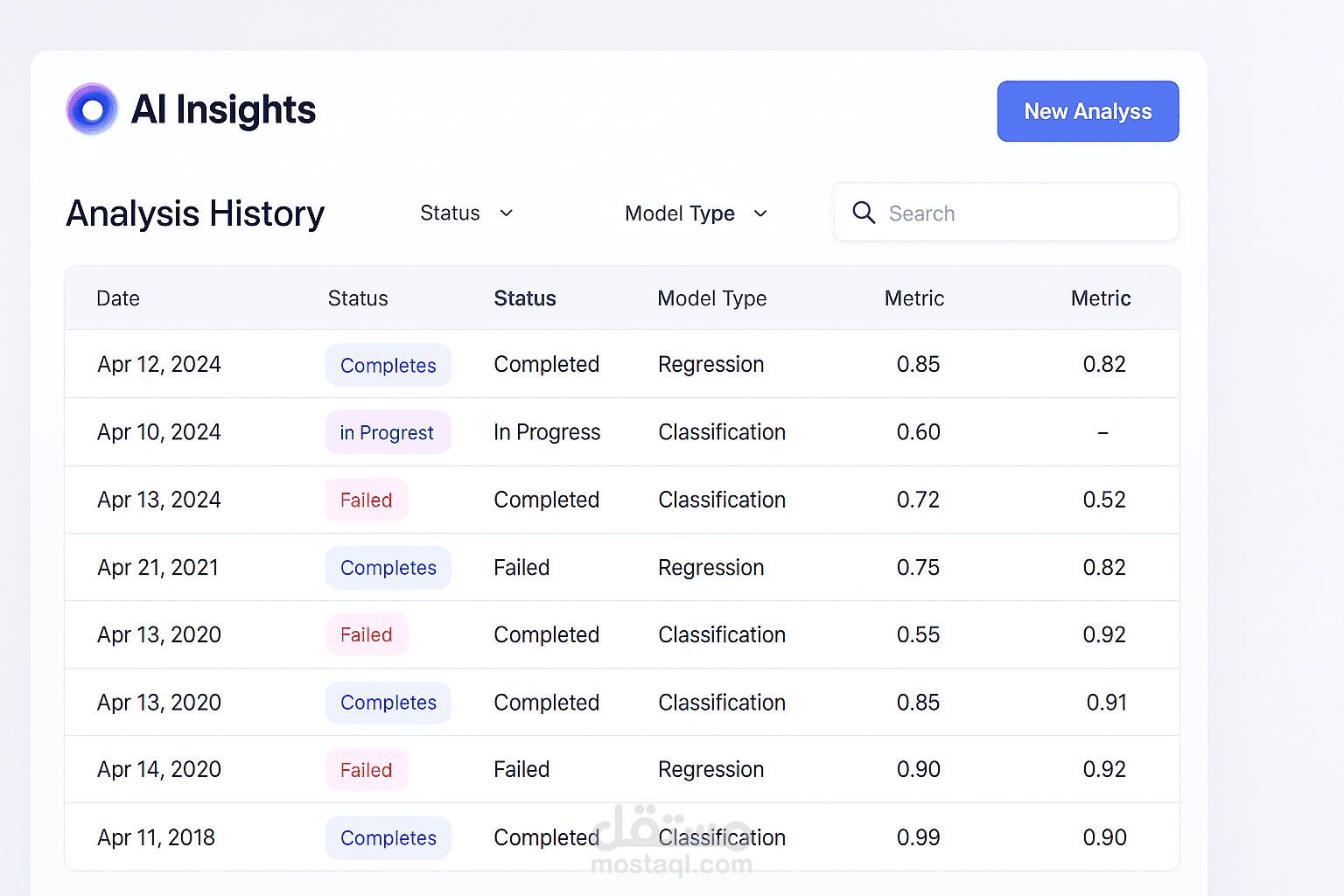This screenshot has width=1344, height=896.
Task: Expand the Model Type filter dropdown
Action: point(696,213)
